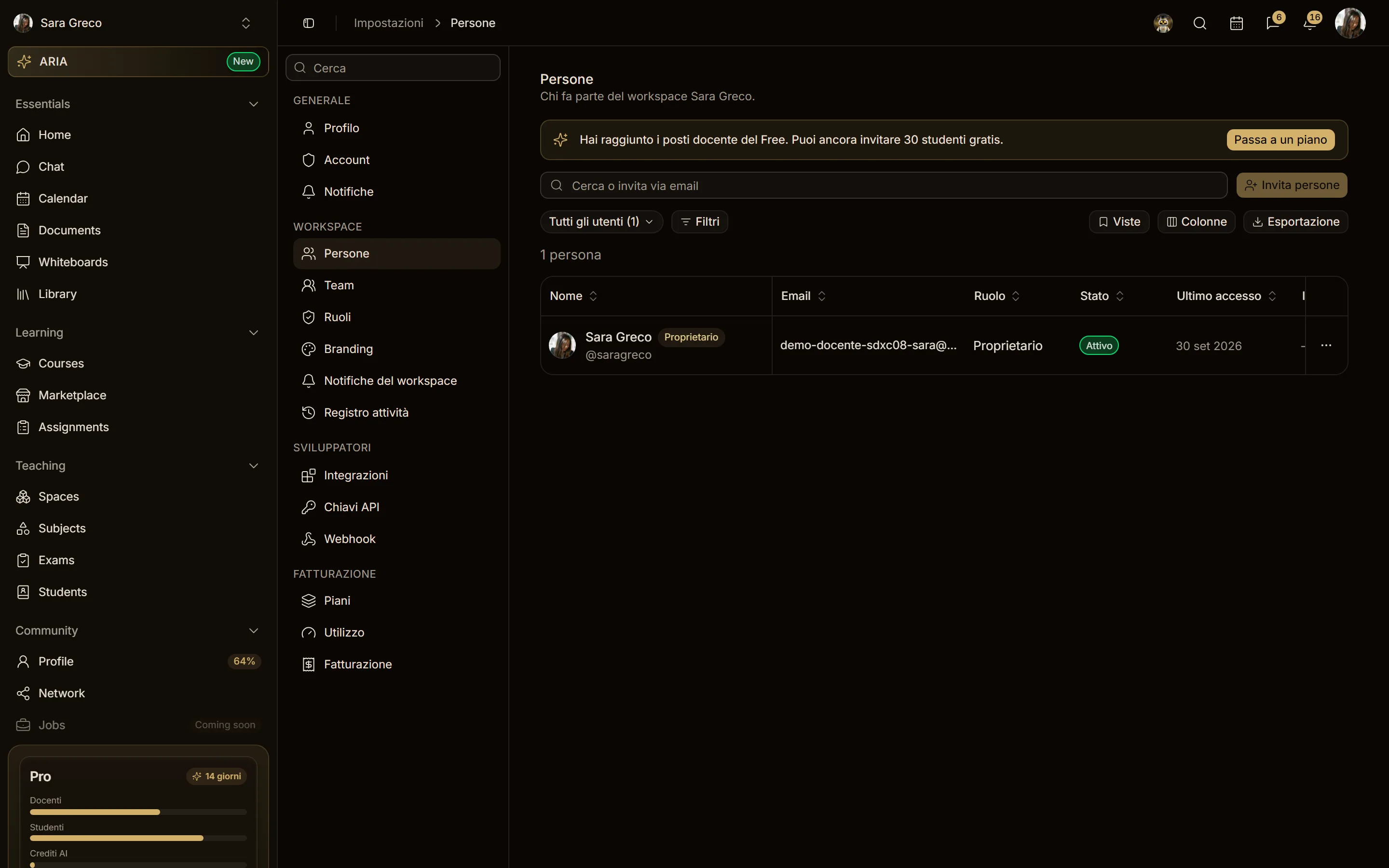Select Piani in billing menu
This screenshot has height=868, width=1389.
(x=396, y=601)
